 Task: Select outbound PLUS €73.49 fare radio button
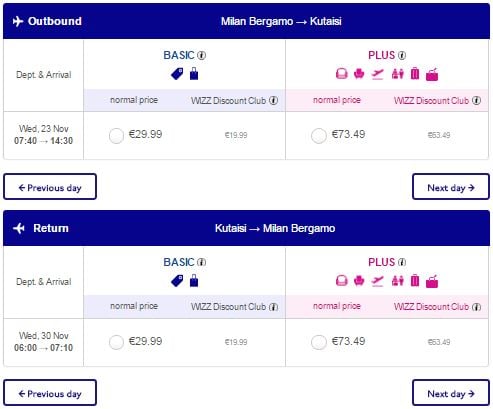point(319,136)
